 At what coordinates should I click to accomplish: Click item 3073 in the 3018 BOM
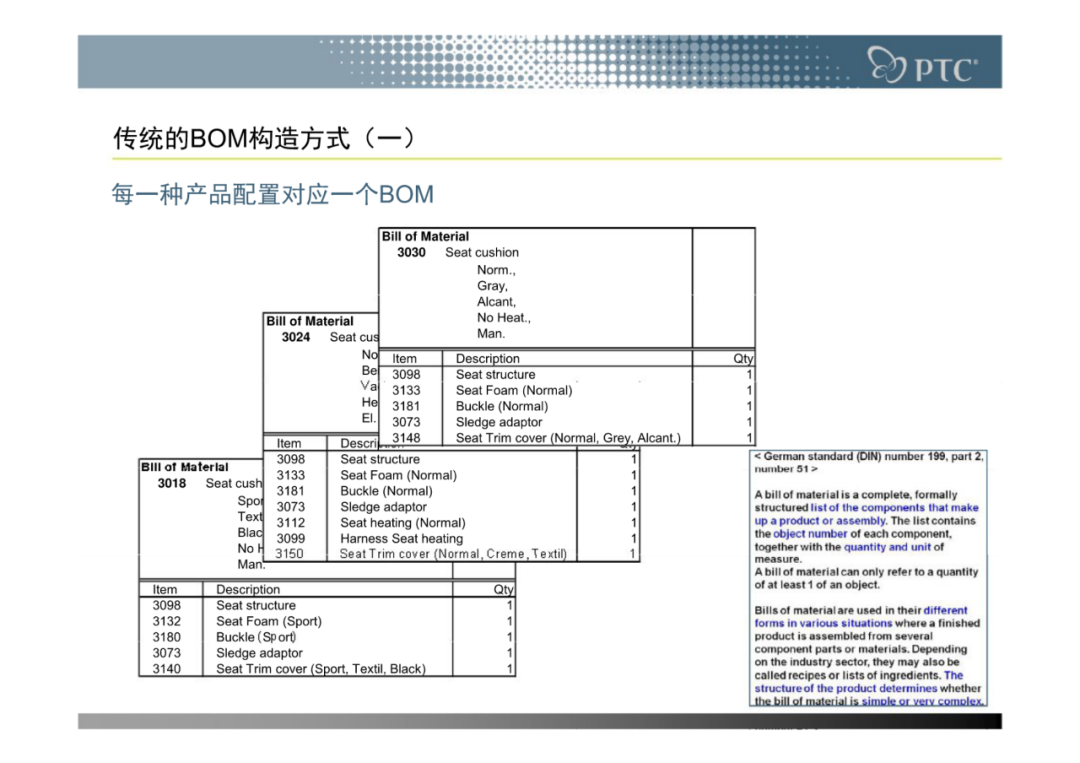click(x=167, y=652)
